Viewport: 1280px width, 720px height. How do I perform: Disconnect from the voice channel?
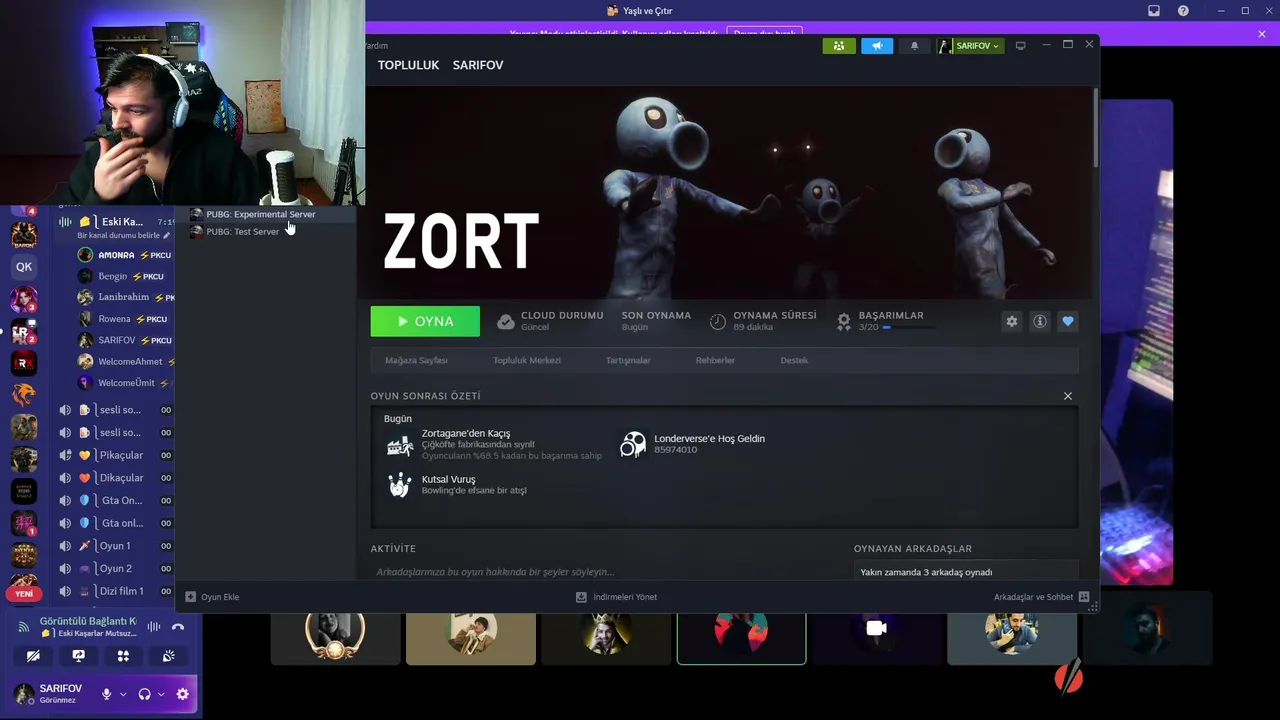178,627
